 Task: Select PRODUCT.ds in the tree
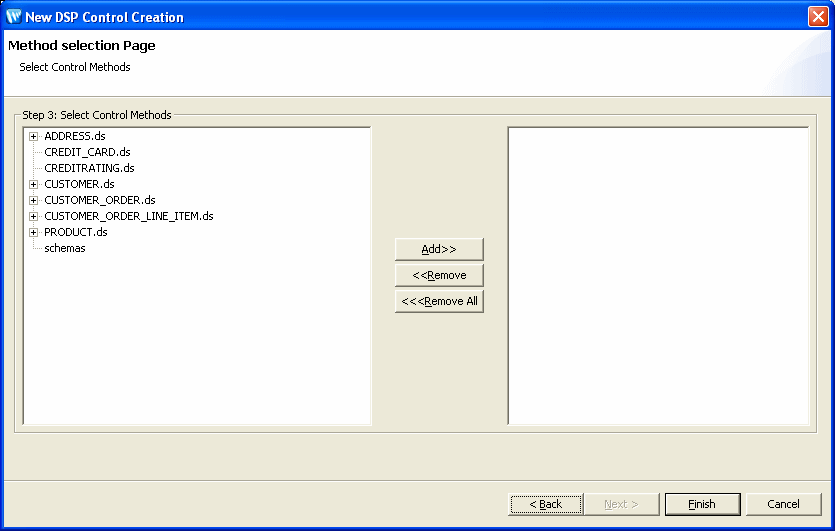[x=76, y=232]
